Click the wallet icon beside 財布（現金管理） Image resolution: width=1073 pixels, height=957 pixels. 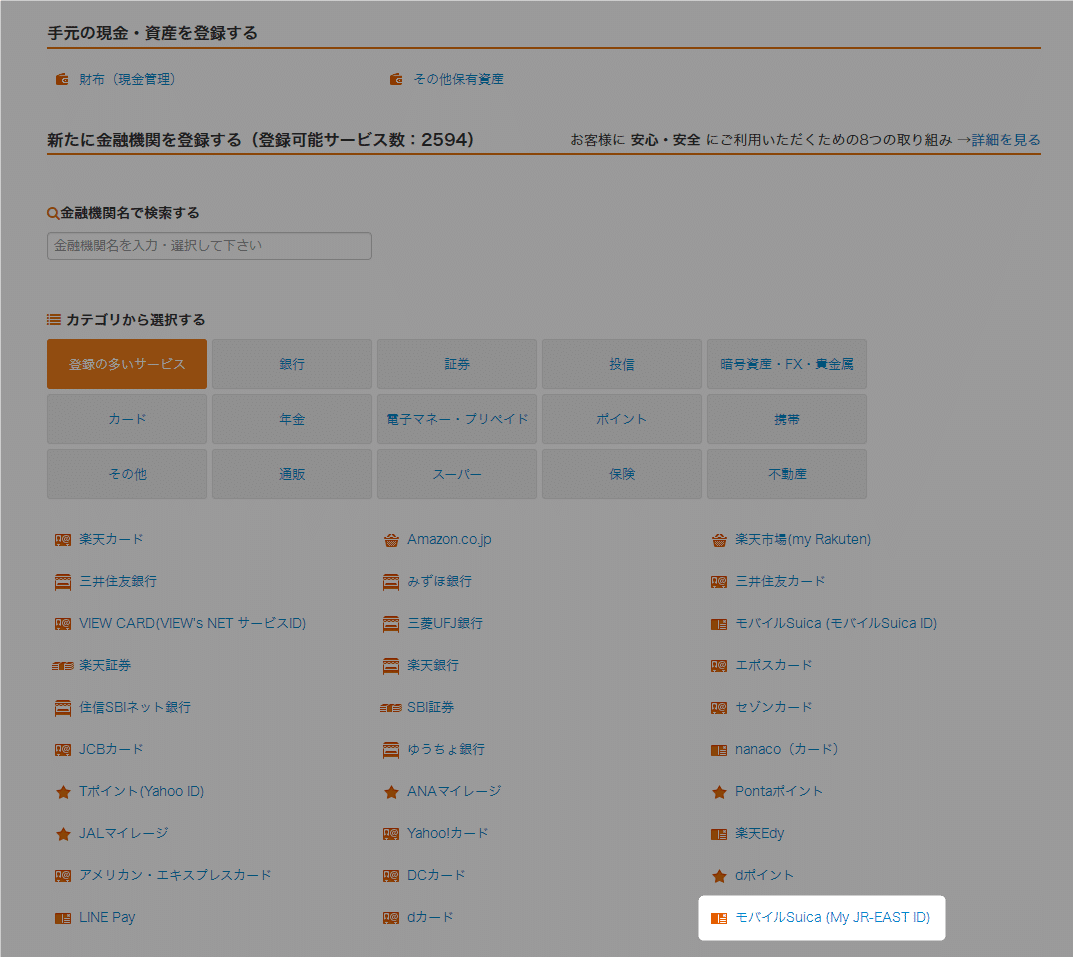point(62,79)
